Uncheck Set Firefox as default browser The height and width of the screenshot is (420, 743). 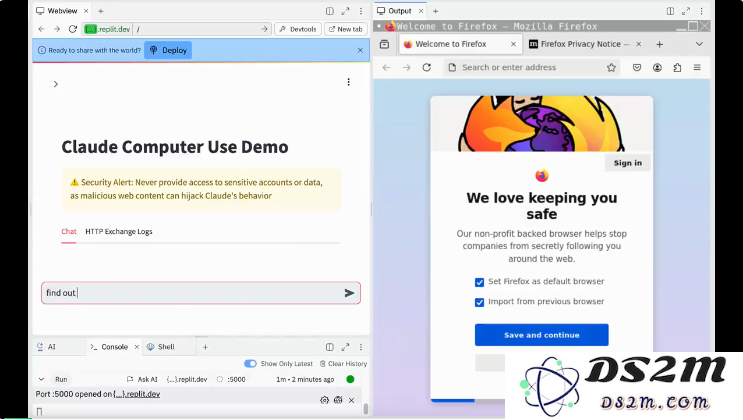(x=480, y=282)
